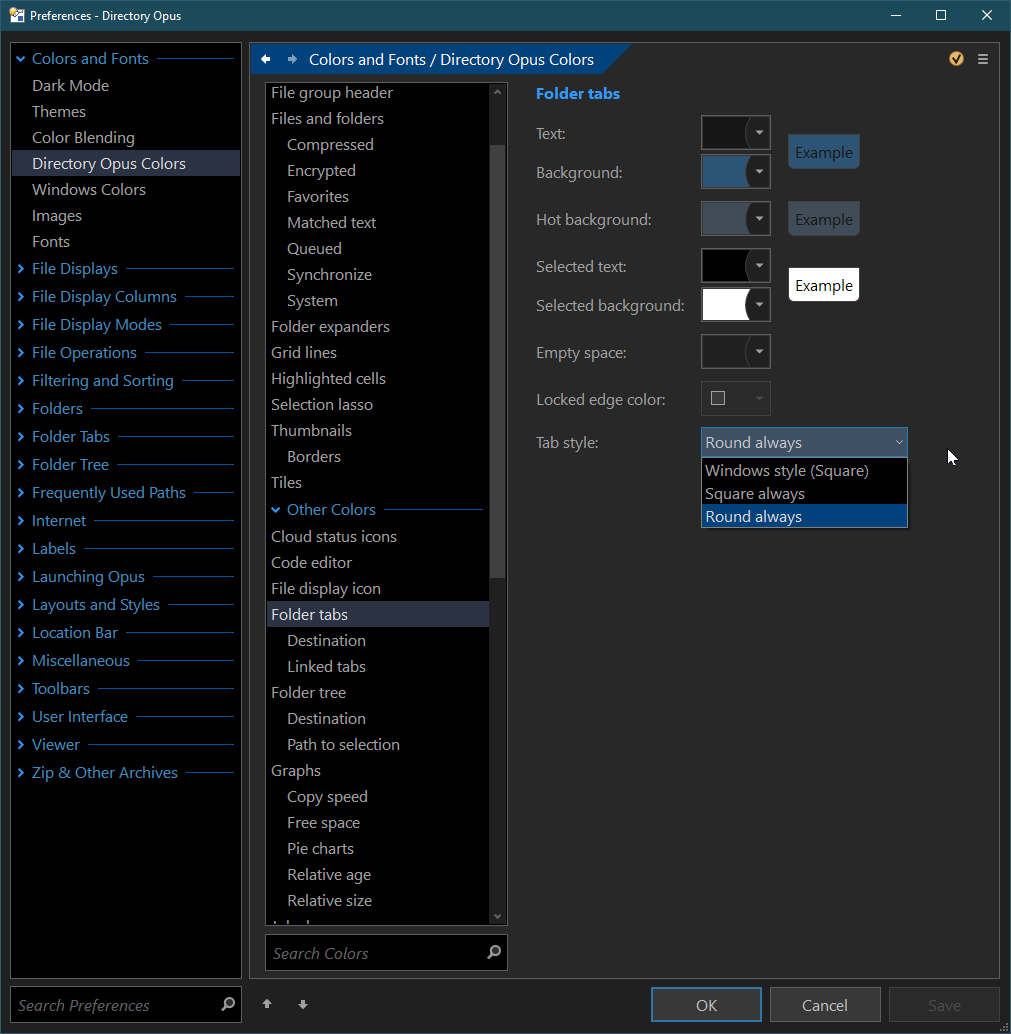Open the Tab style combo box
This screenshot has height=1034, width=1011.
[804, 442]
